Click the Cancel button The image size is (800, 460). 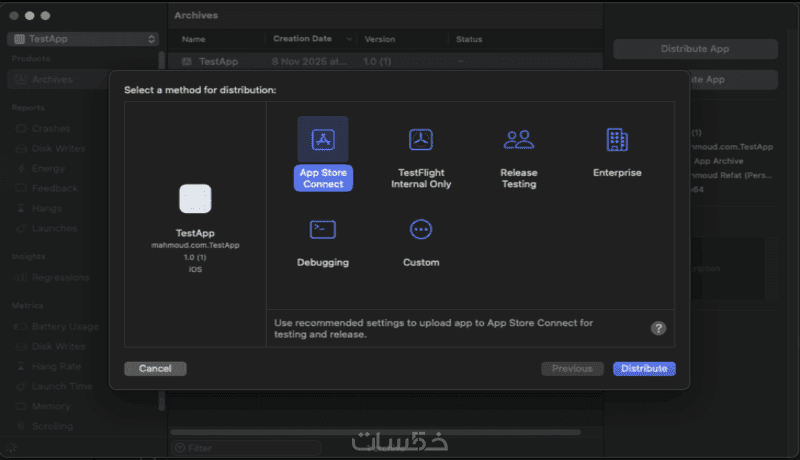(155, 368)
